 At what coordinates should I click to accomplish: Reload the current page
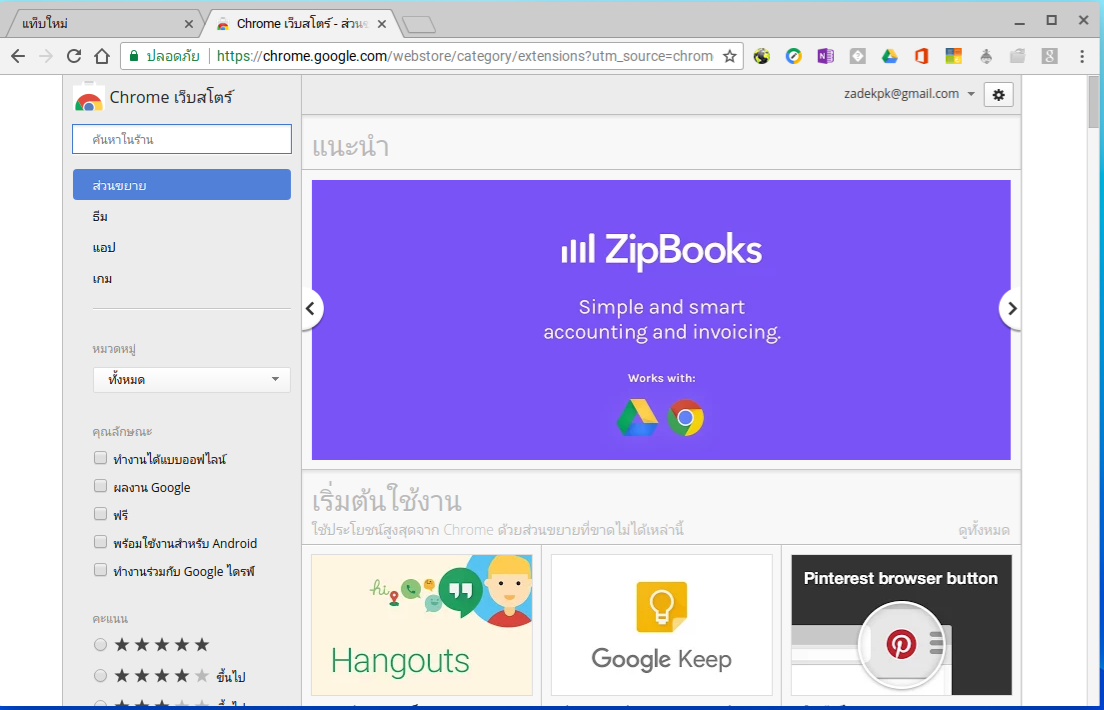tap(74, 56)
